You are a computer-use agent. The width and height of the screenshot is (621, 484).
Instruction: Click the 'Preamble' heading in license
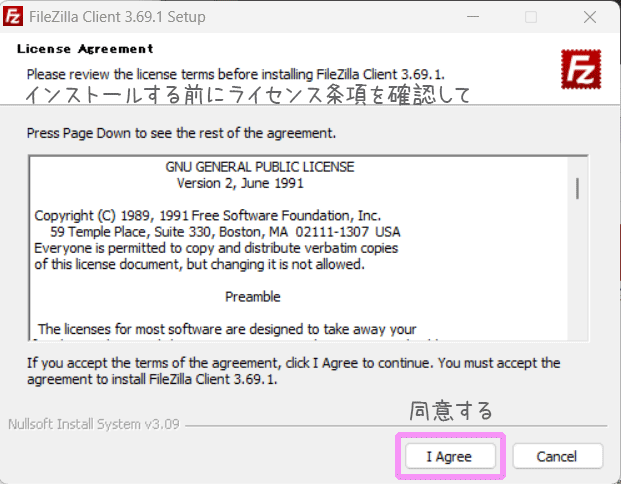[253, 297]
